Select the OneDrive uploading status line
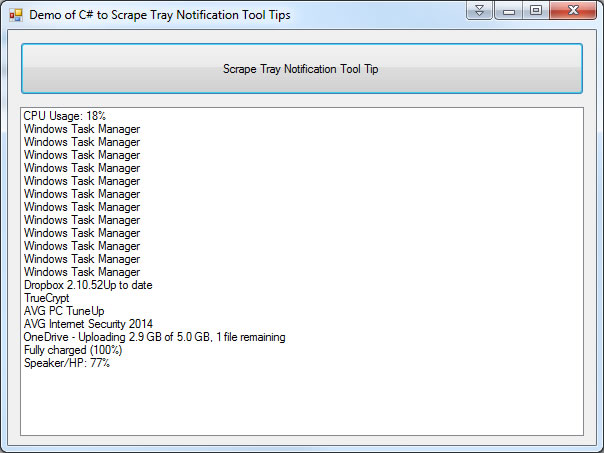Screen dimensions: 604x453 (154, 337)
